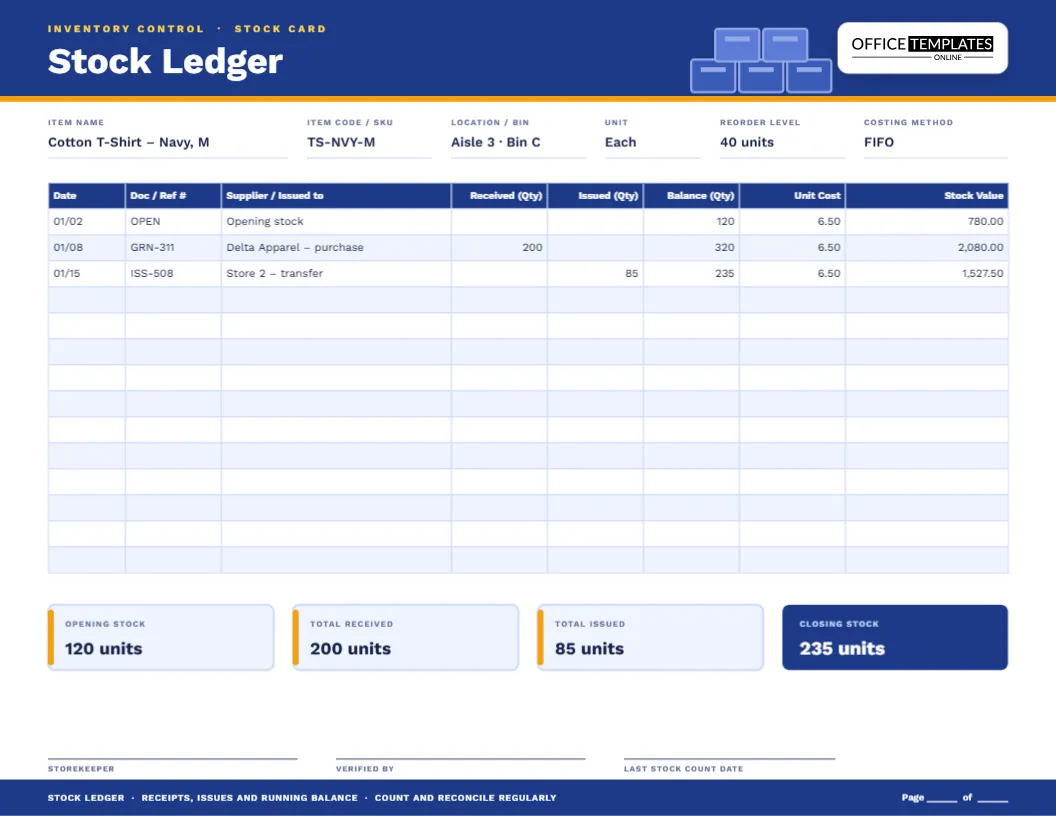Select date cell '01/15'
1056x816 pixels.
click(x=86, y=273)
